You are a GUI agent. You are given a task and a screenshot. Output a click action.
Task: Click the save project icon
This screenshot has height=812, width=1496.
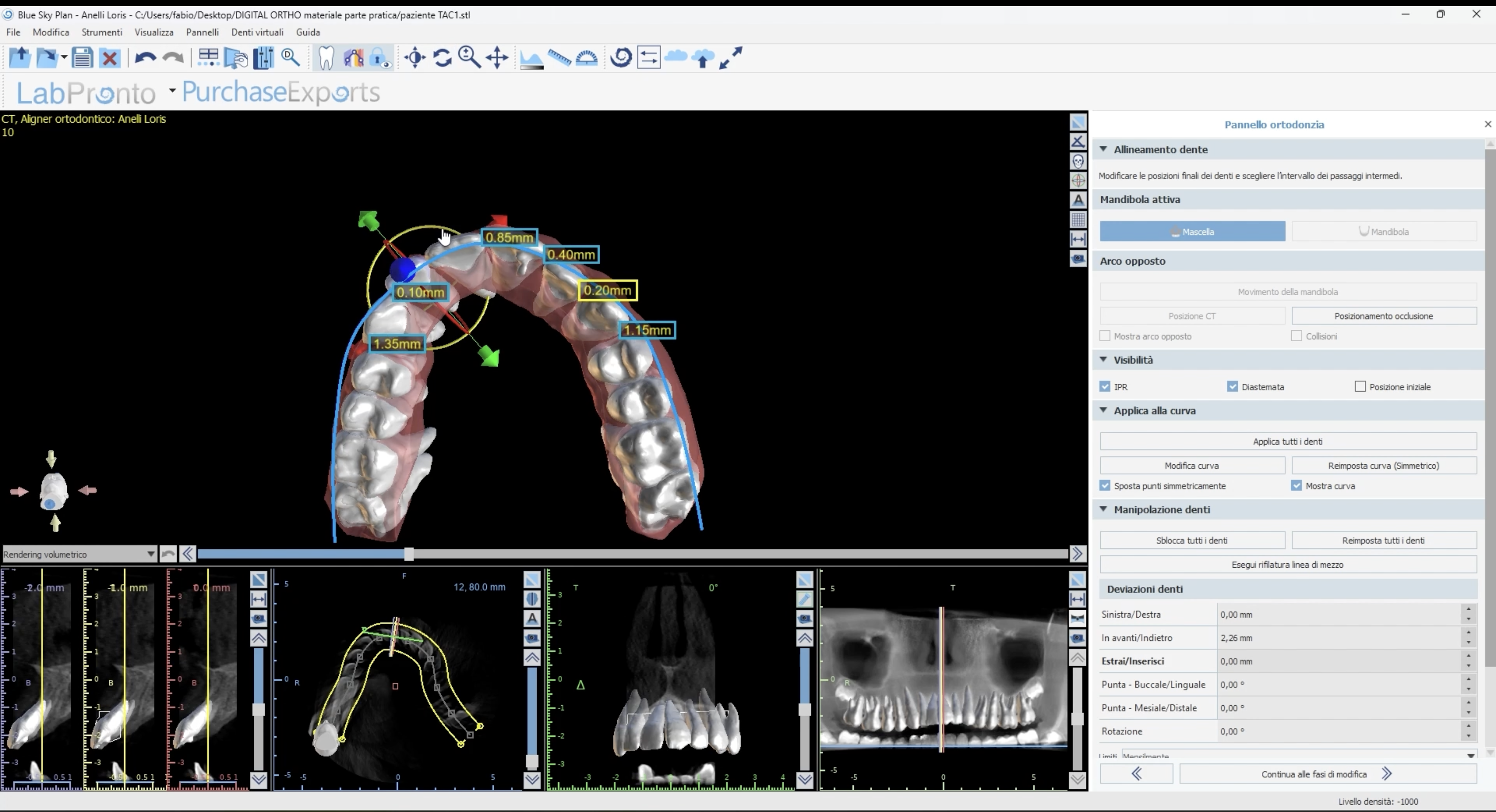coord(83,58)
